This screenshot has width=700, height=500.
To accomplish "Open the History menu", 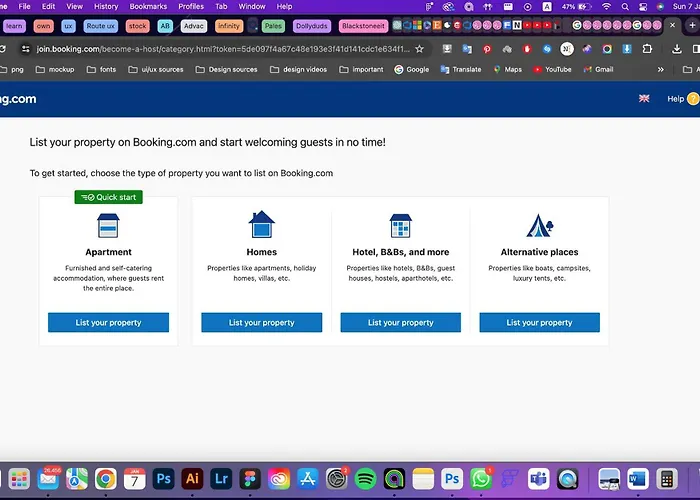I will click(x=106, y=6).
